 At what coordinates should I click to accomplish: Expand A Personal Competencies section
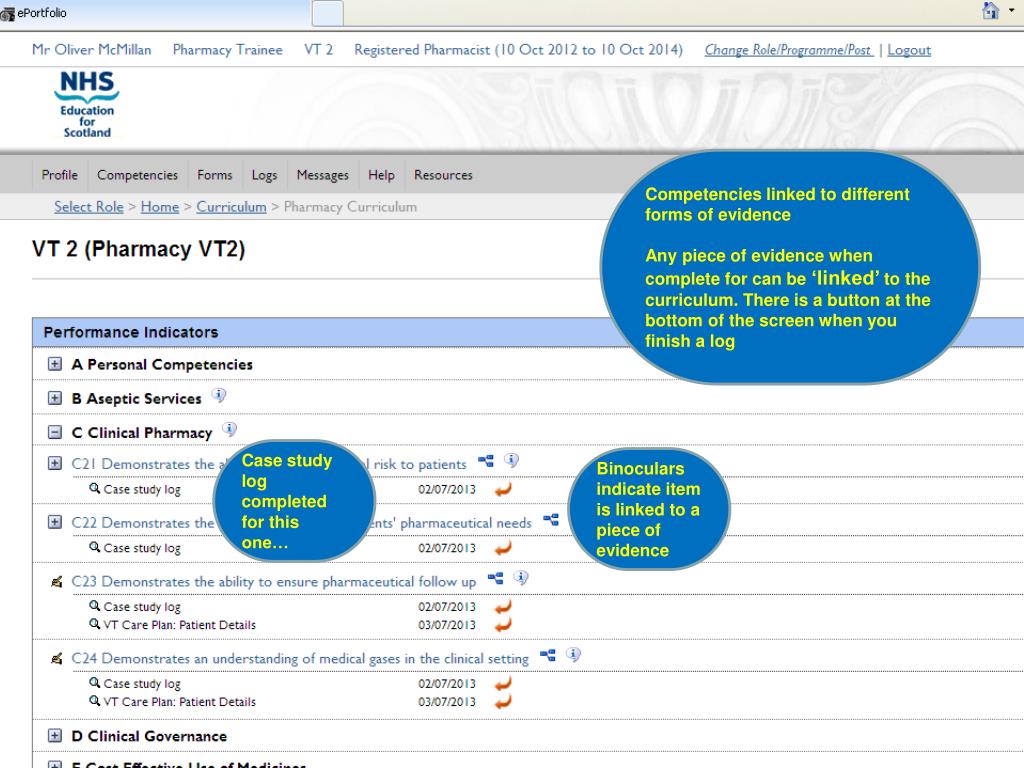coord(55,364)
